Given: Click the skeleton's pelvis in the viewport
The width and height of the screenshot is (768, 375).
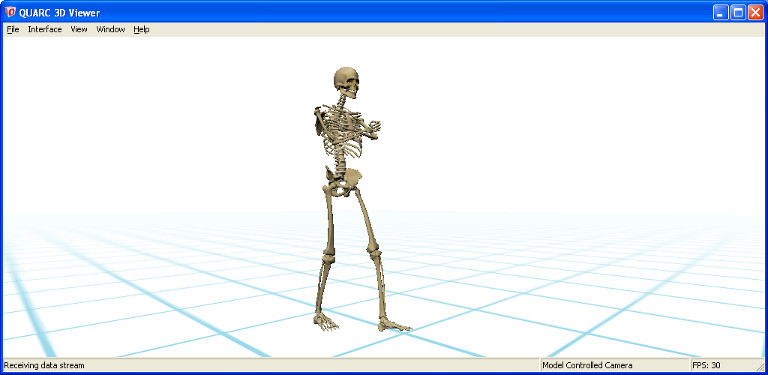Looking at the screenshot, I should click(344, 180).
